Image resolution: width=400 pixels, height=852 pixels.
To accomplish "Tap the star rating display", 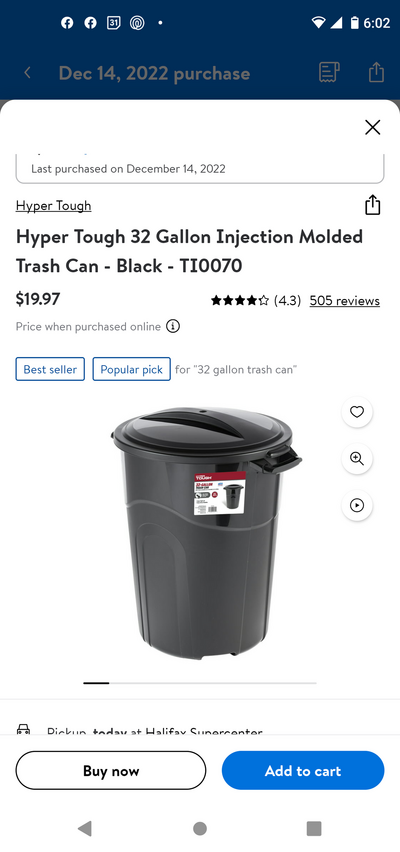I will (240, 300).
